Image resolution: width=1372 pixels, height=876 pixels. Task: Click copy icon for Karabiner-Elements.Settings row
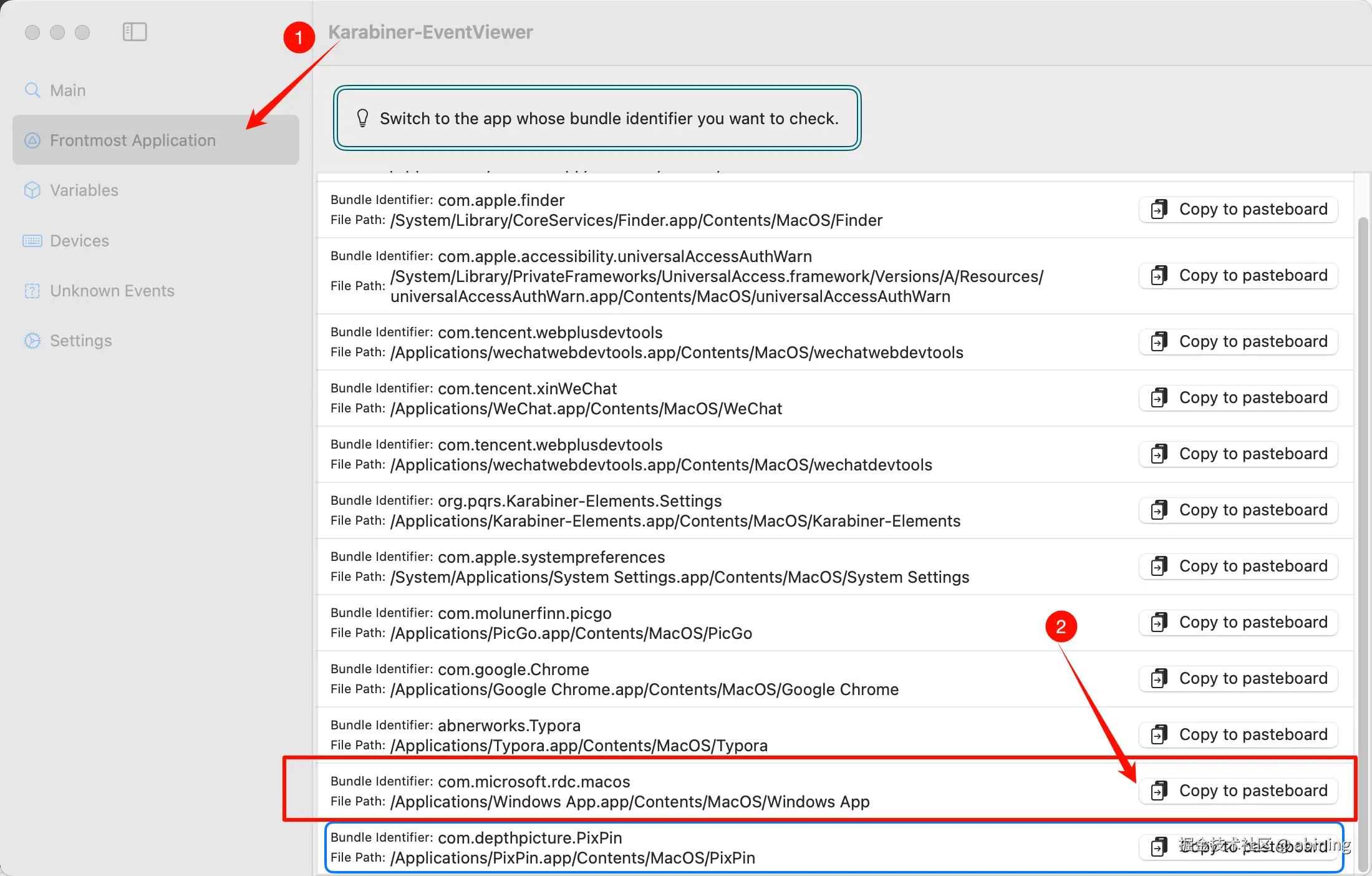coord(1159,510)
